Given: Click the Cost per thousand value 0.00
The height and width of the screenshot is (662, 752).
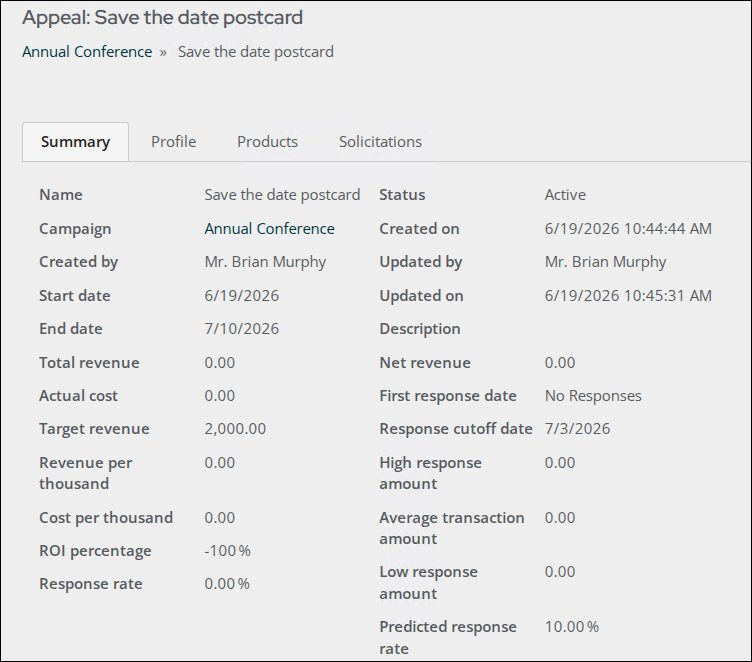Looking at the screenshot, I should tap(220, 518).
